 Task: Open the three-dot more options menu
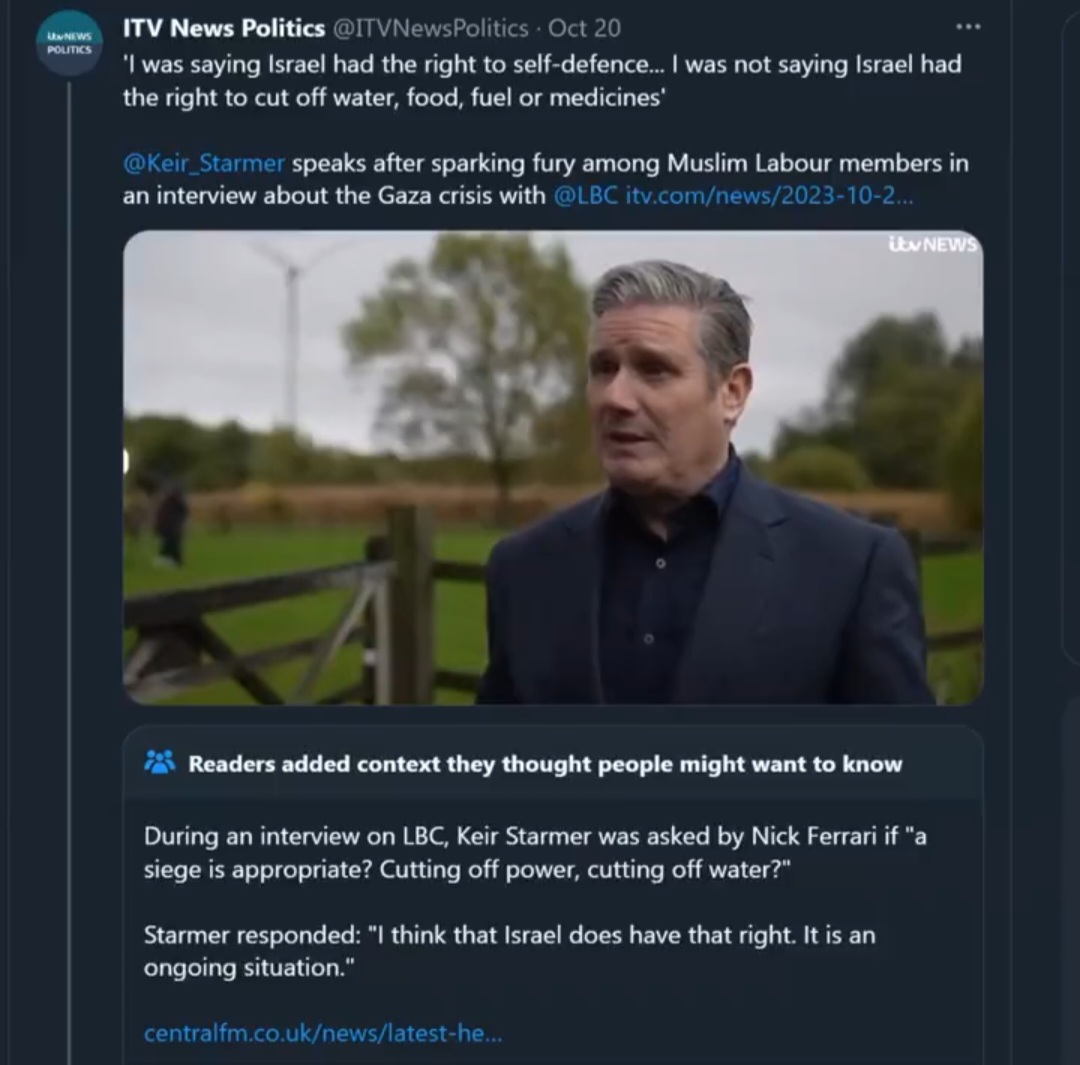click(x=968, y=27)
